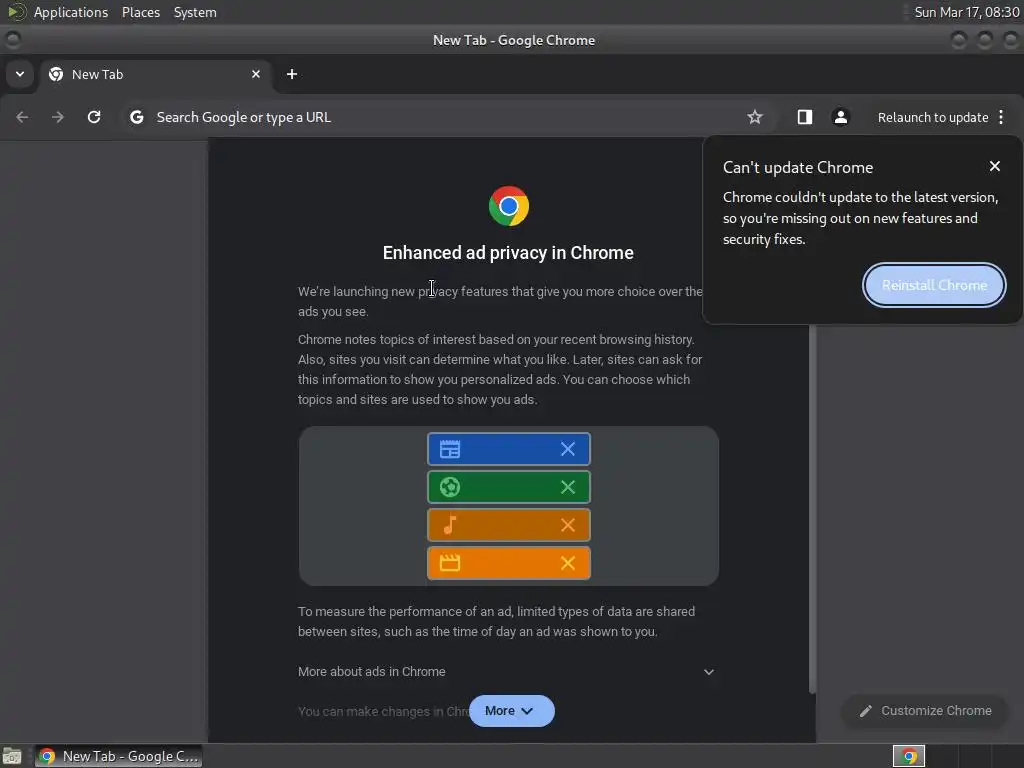Open the profile avatar icon
Image resolution: width=1024 pixels, height=768 pixels.
click(840, 117)
